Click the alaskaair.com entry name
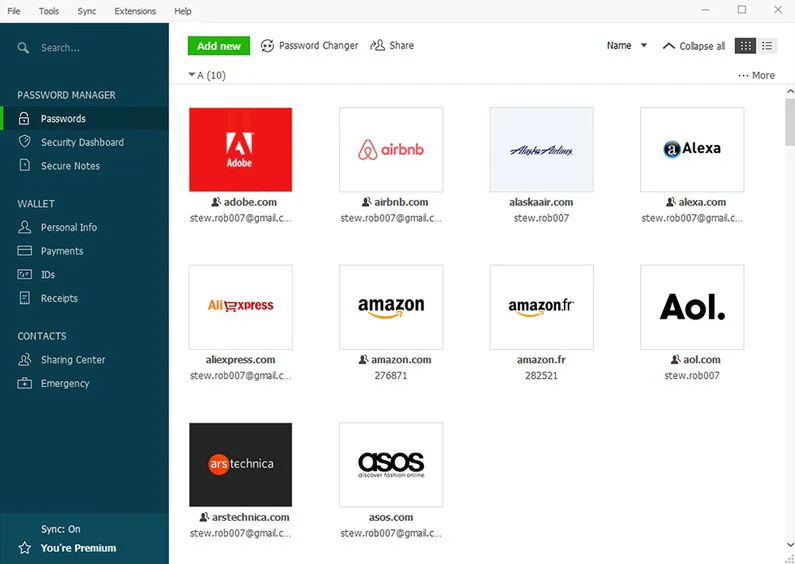The width and height of the screenshot is (795, 564). click(541, 202)
